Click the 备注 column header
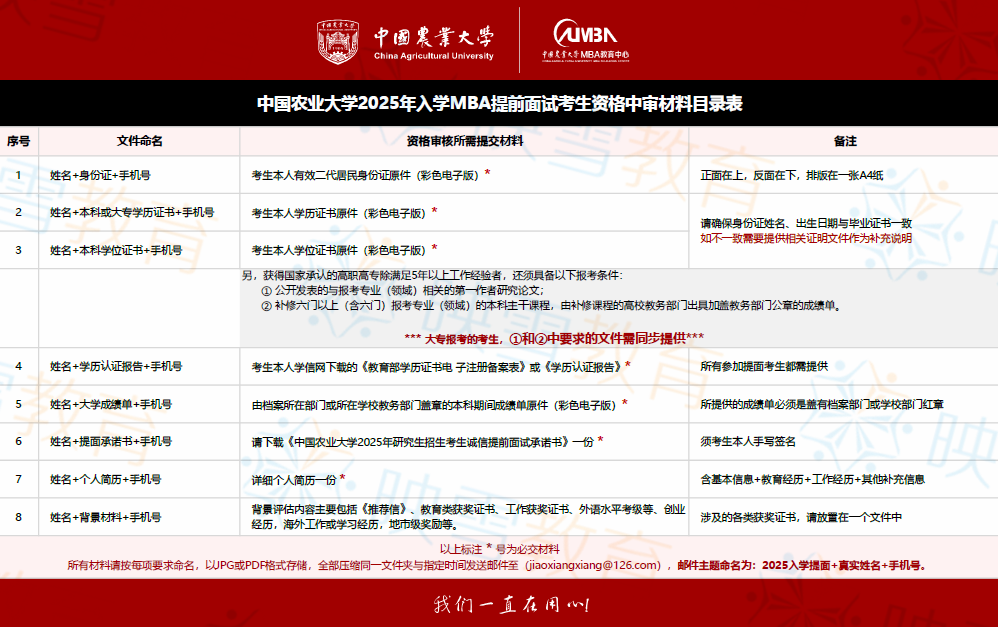 pyautogui.click(x=845, y=141)
